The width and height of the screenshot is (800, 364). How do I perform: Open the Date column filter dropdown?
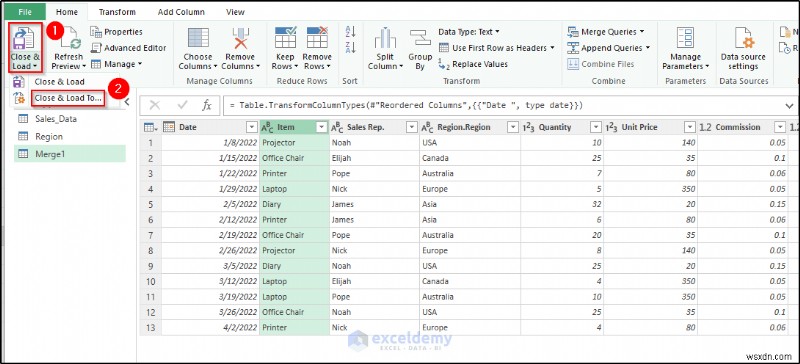point(252,127)
